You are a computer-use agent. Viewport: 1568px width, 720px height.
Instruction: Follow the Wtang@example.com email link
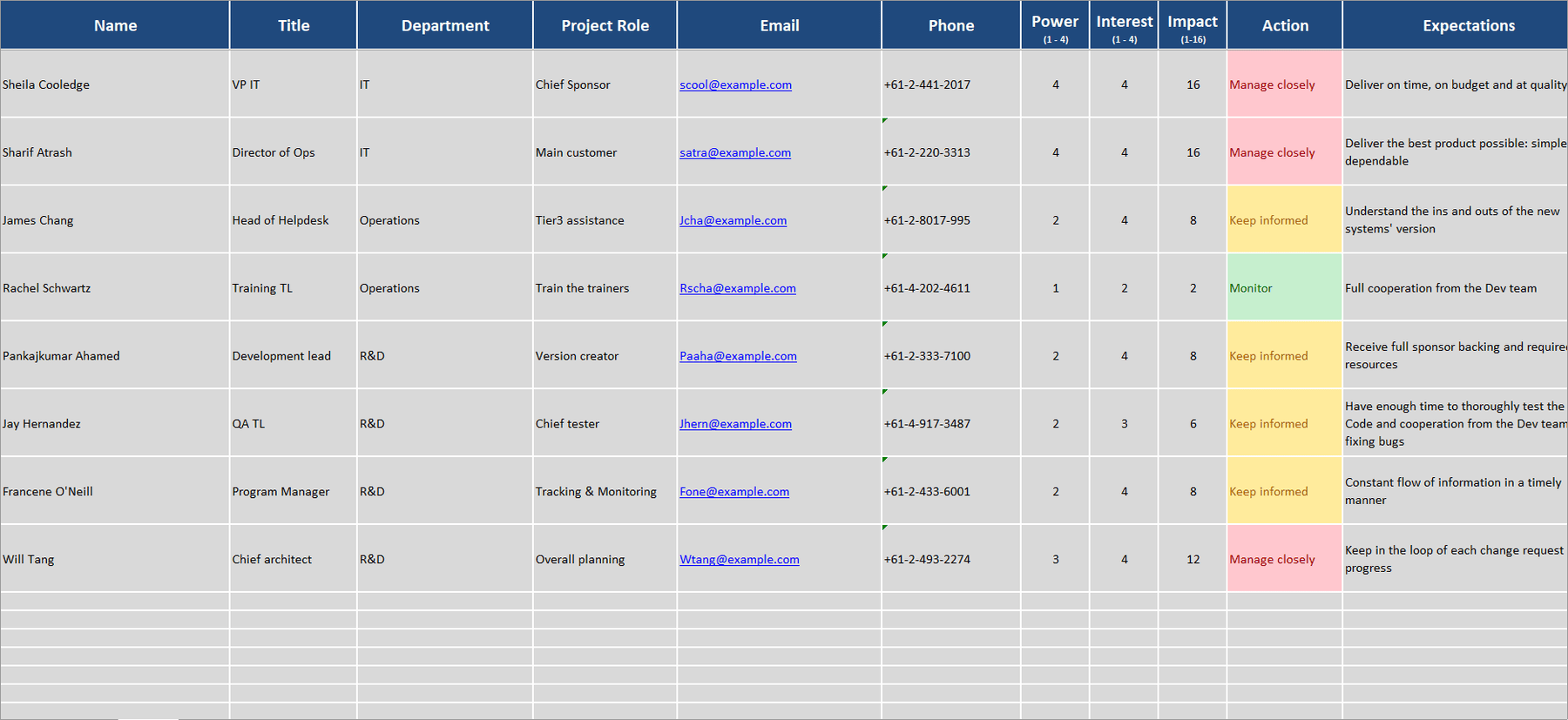[739, 560]
